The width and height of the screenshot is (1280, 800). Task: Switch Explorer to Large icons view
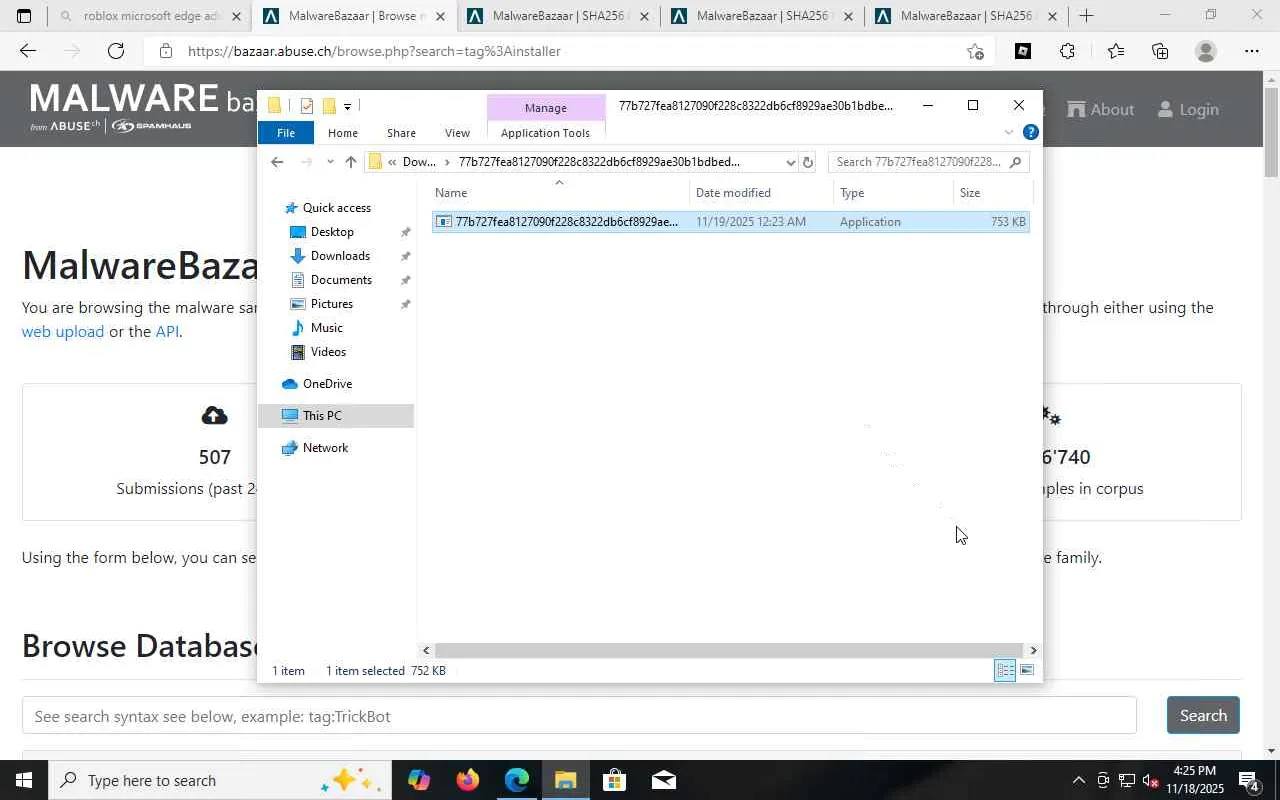point(1027,671)
